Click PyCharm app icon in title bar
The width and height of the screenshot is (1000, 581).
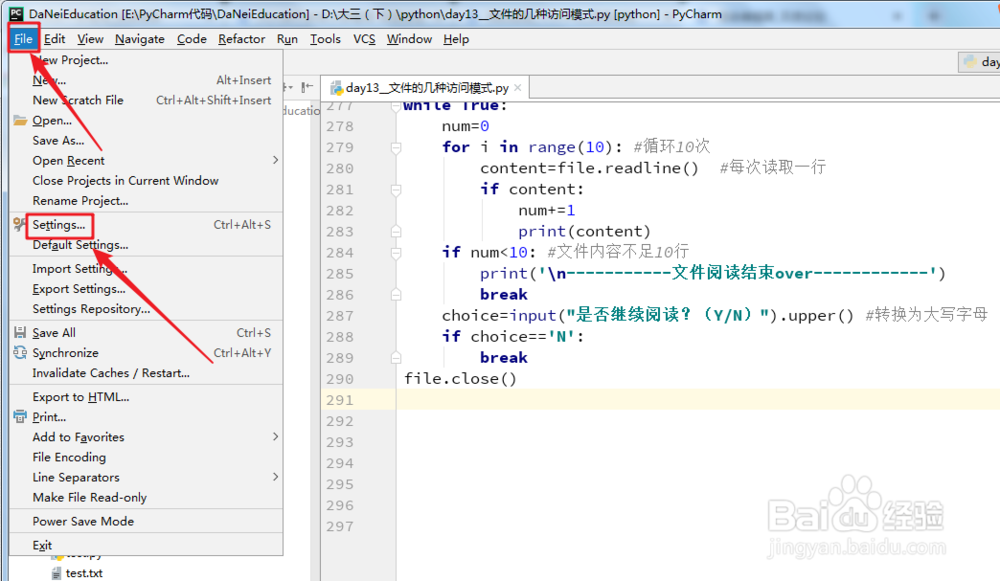pyautogui.click(x=16, y=13)
